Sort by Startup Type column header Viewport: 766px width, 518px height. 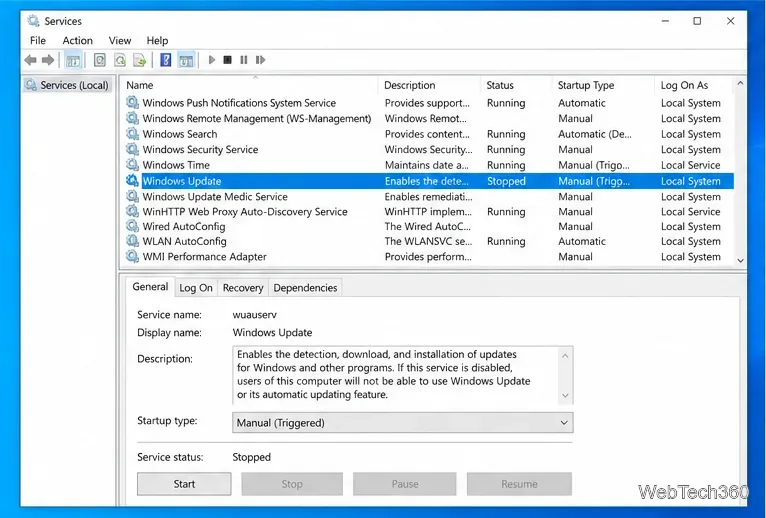[x=603, y=85]
